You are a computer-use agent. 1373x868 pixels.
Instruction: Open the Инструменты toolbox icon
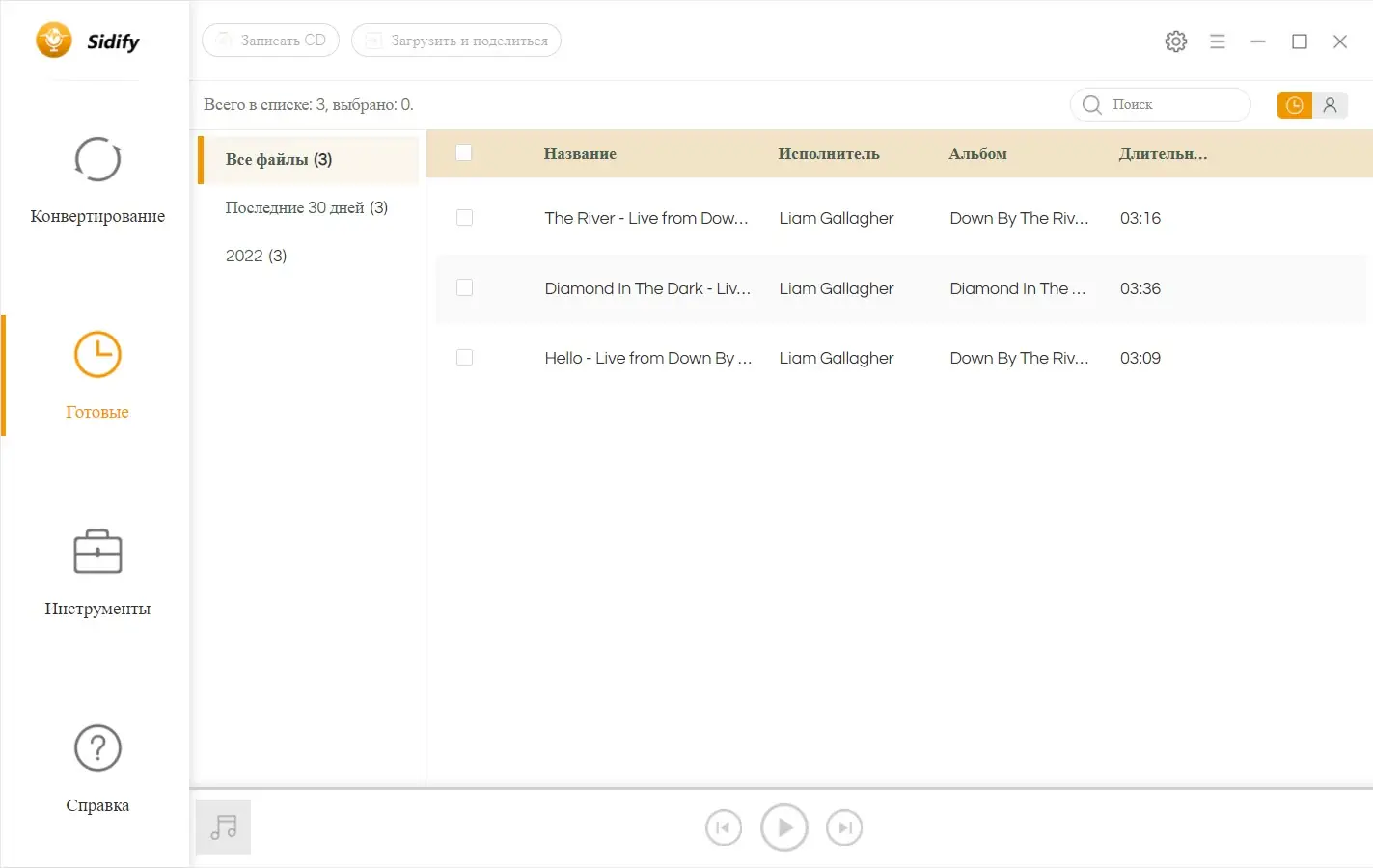97,551
